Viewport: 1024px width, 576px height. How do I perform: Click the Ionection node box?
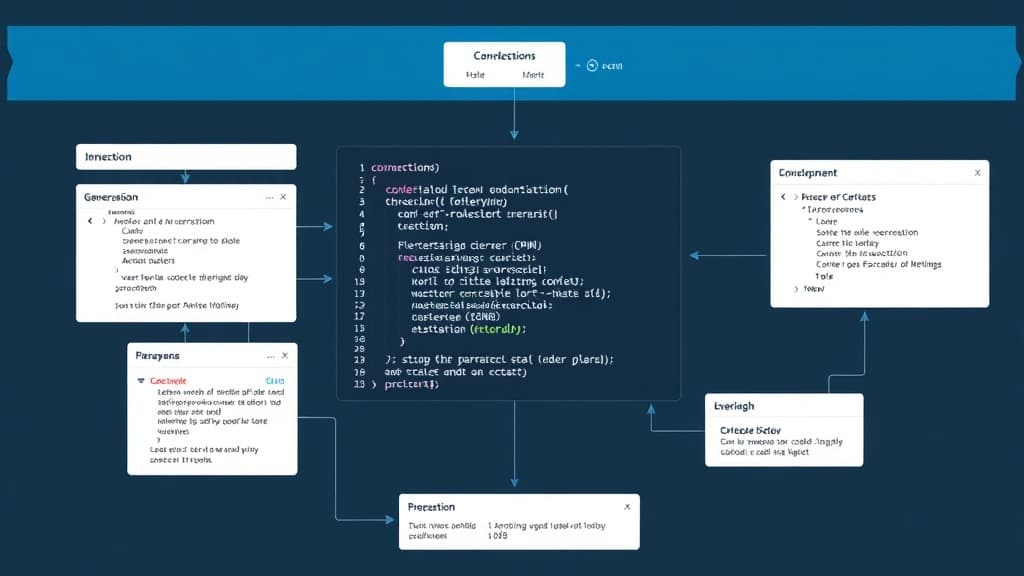click(186, 157)
